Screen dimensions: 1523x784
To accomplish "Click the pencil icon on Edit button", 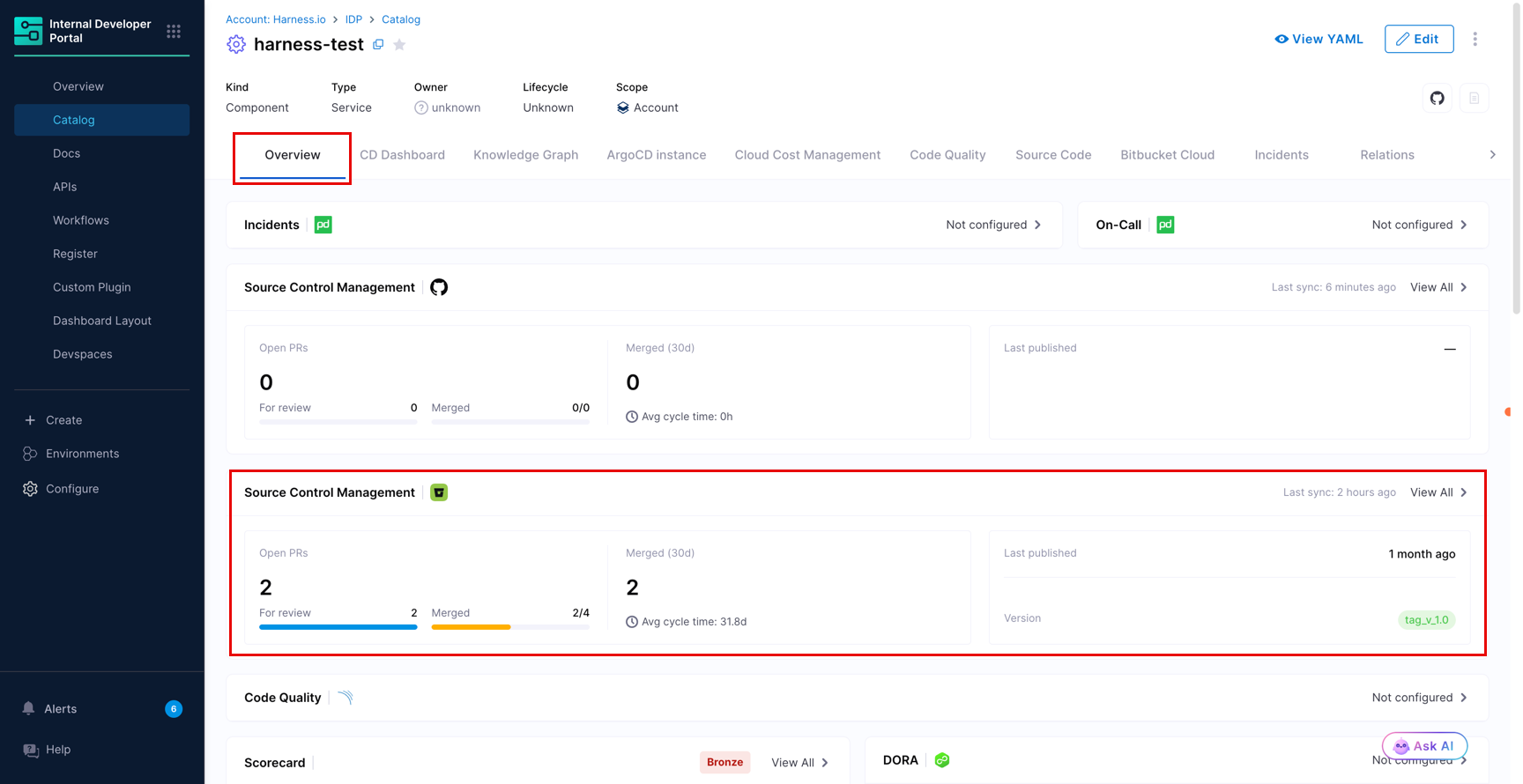I will click(1403, 39).
